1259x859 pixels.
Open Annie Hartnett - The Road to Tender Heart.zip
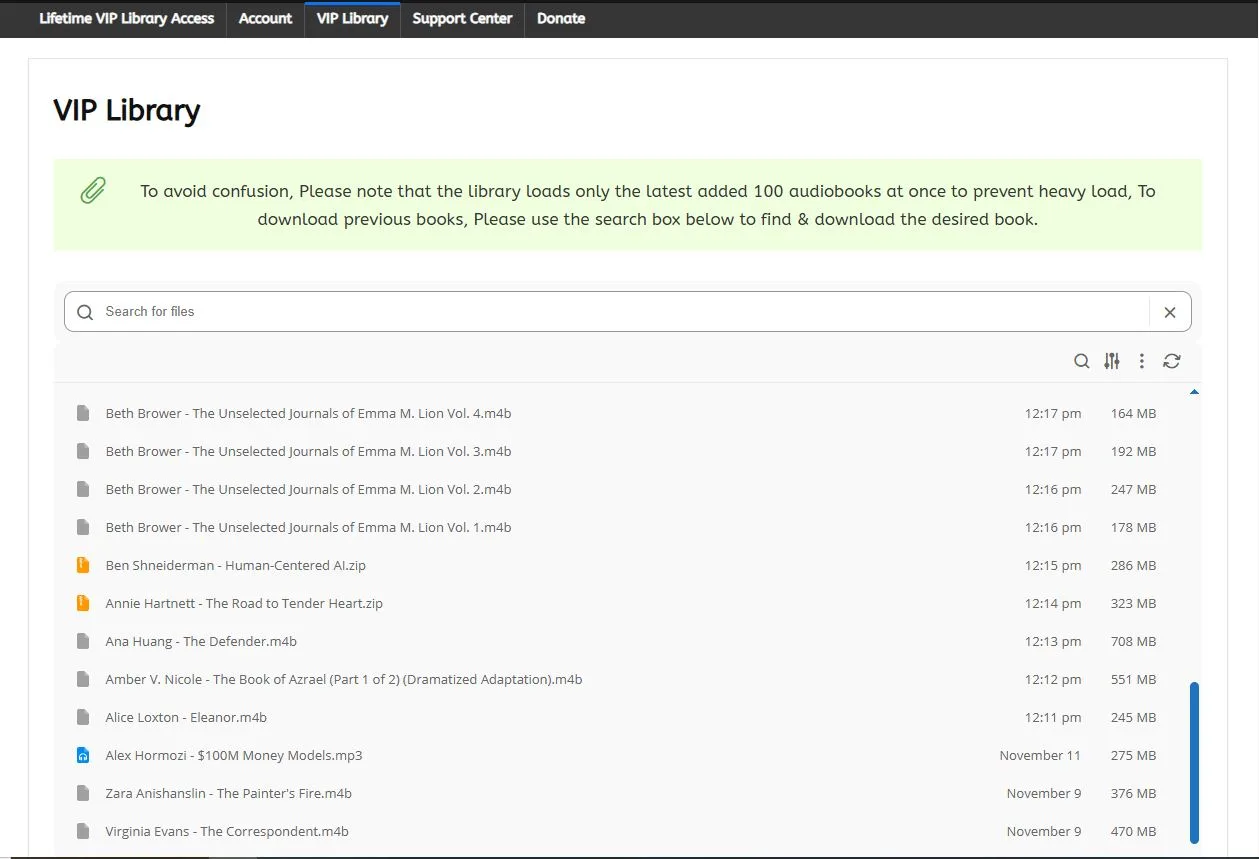(244, 603)
